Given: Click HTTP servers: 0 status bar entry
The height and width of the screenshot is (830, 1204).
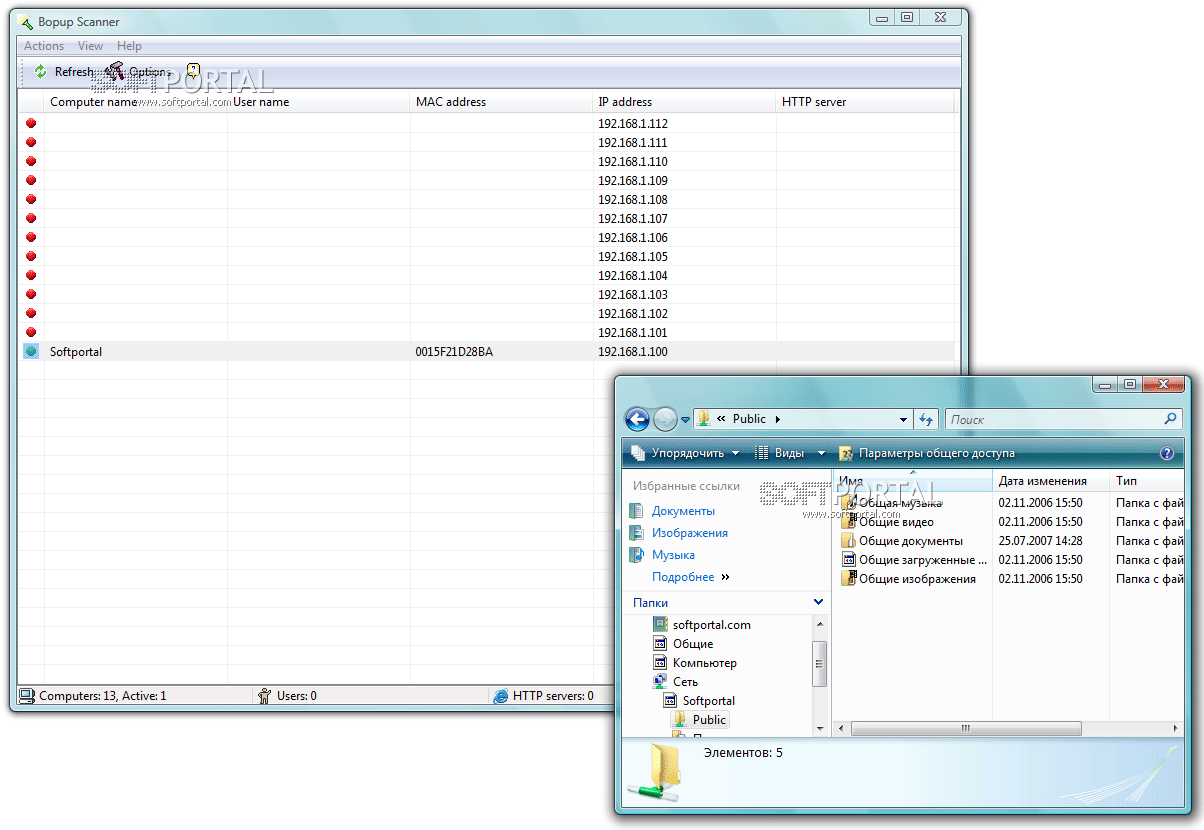Looking at the screenshot, I should [x=544, y=696].
